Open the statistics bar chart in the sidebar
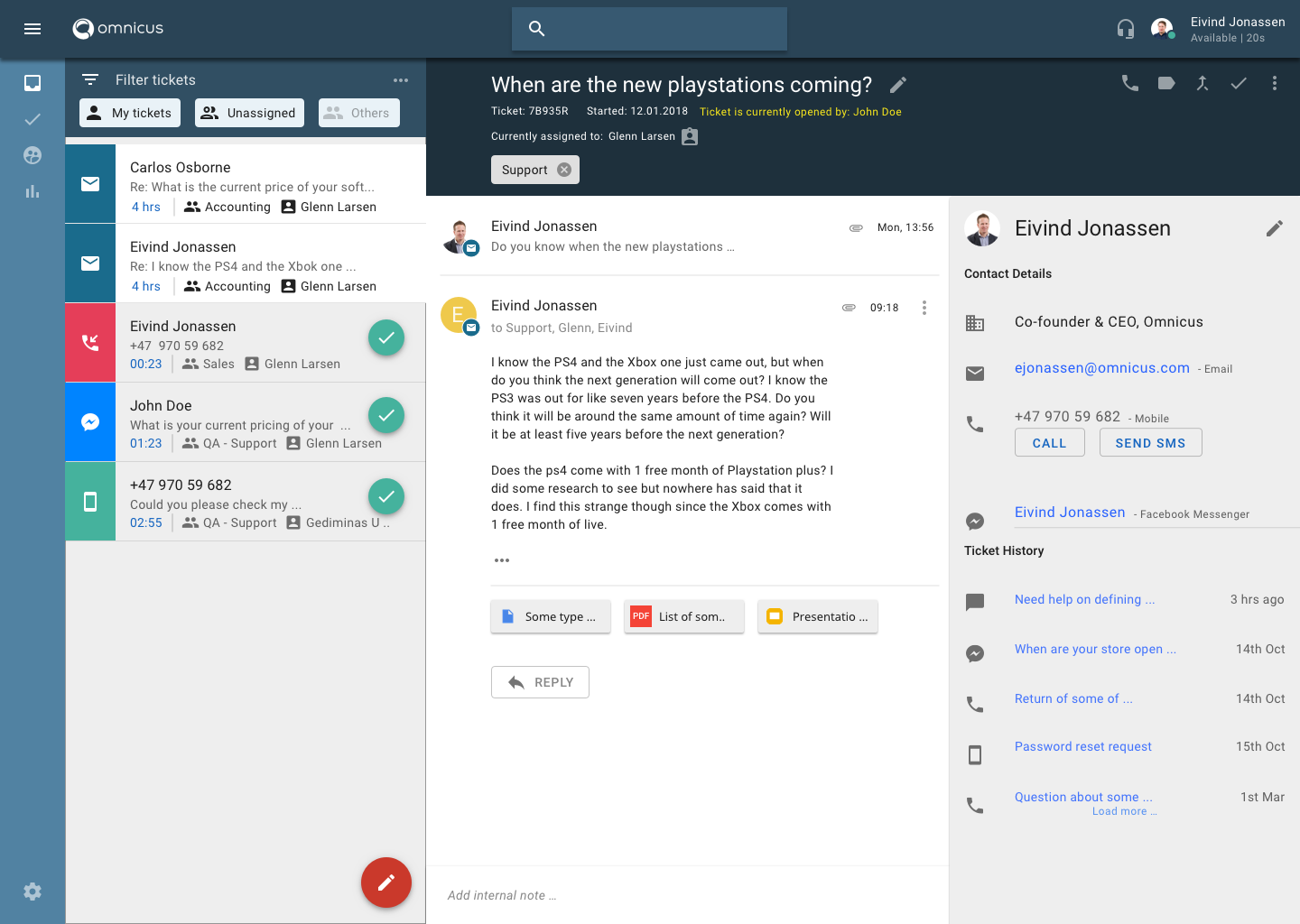Viewport: 1300px width, 924px height. (x=32, y=191)
